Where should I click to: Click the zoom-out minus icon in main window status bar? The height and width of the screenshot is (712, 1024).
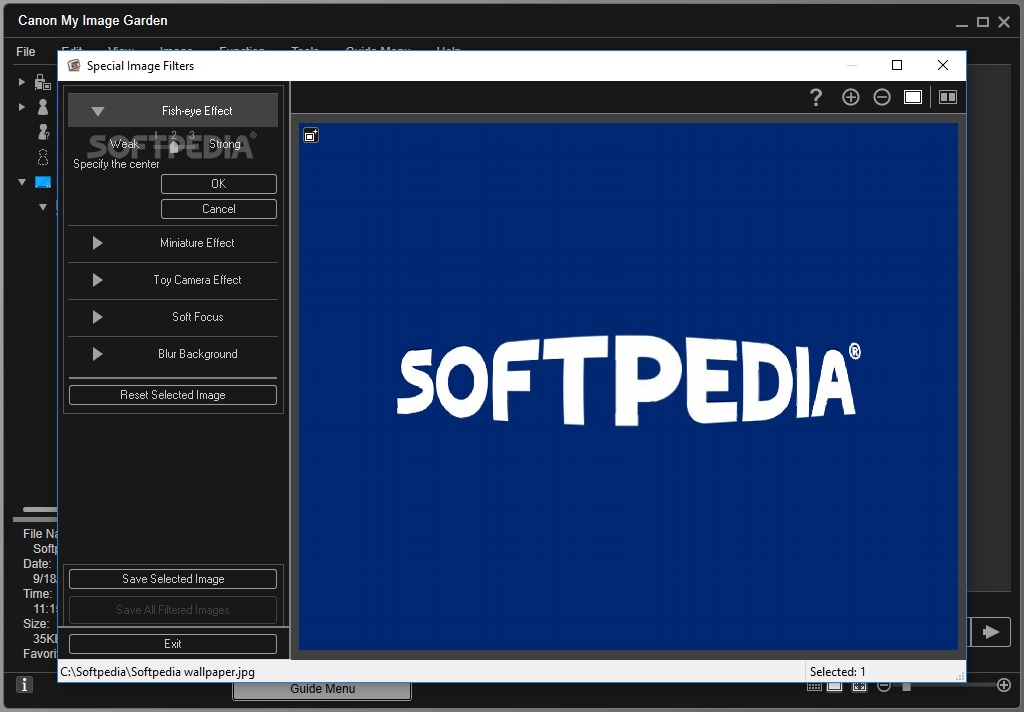tap(884, 686)
